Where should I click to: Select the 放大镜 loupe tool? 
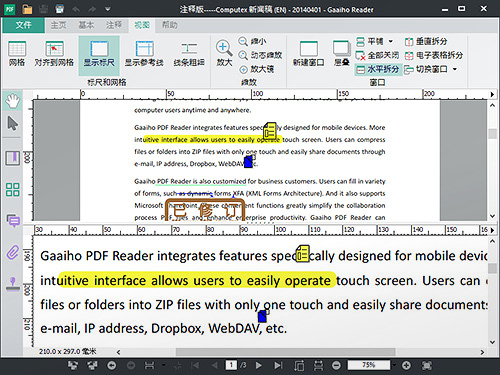[x=257, y=69]
